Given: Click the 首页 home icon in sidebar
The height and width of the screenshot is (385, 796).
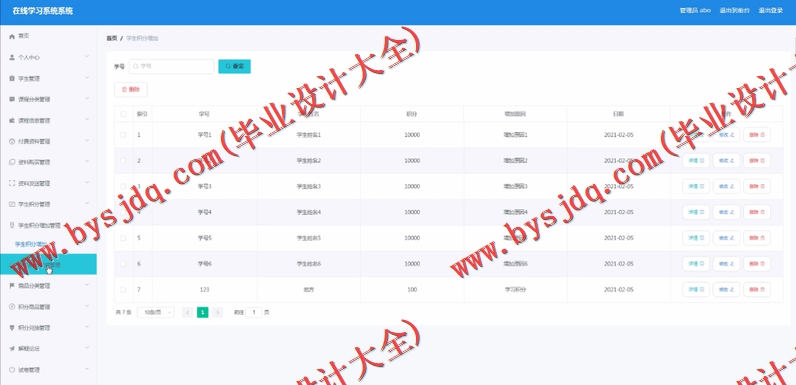Looking at the screenshot, I should pos(12,37).
